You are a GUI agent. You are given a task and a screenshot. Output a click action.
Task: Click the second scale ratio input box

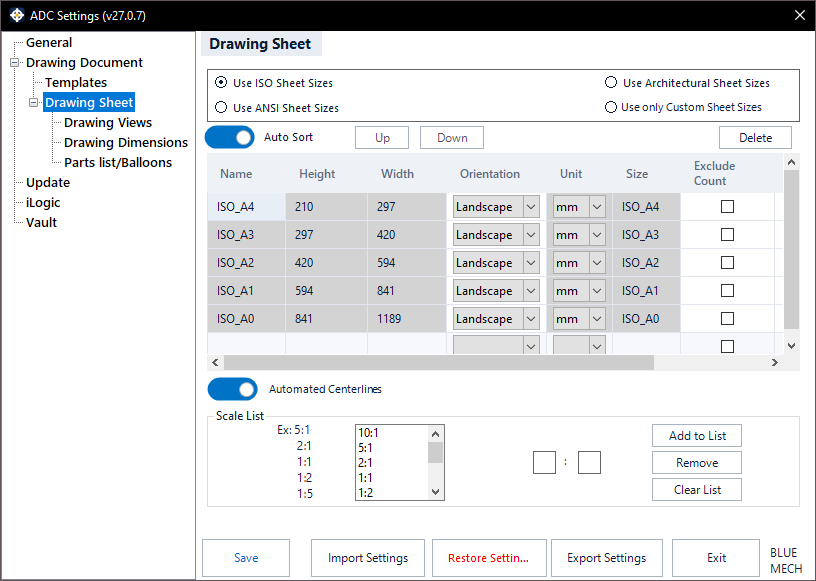589,462
